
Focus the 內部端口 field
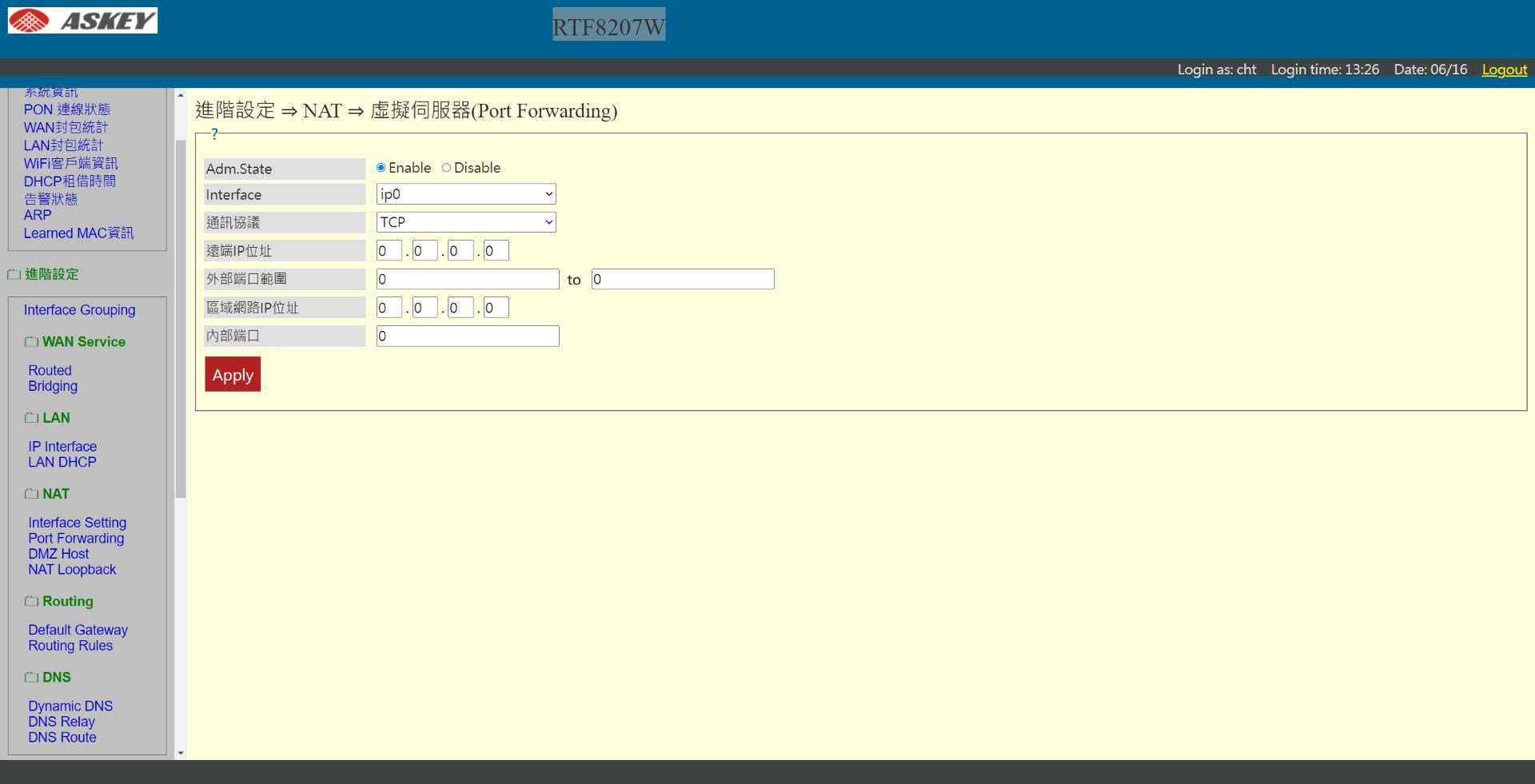(x=468, y=336)
